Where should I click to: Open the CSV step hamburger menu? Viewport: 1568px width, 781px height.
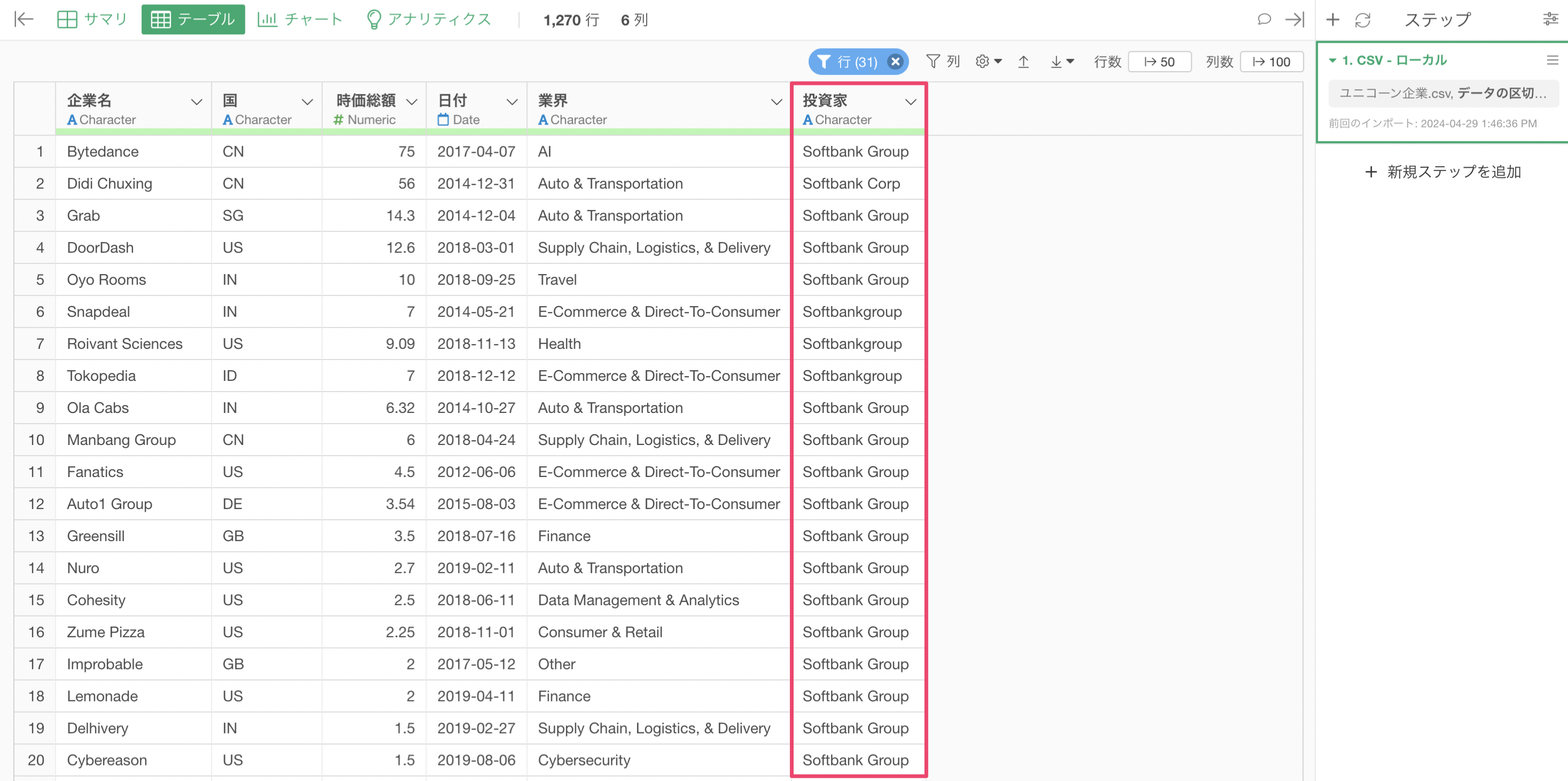click(1552, 60)
